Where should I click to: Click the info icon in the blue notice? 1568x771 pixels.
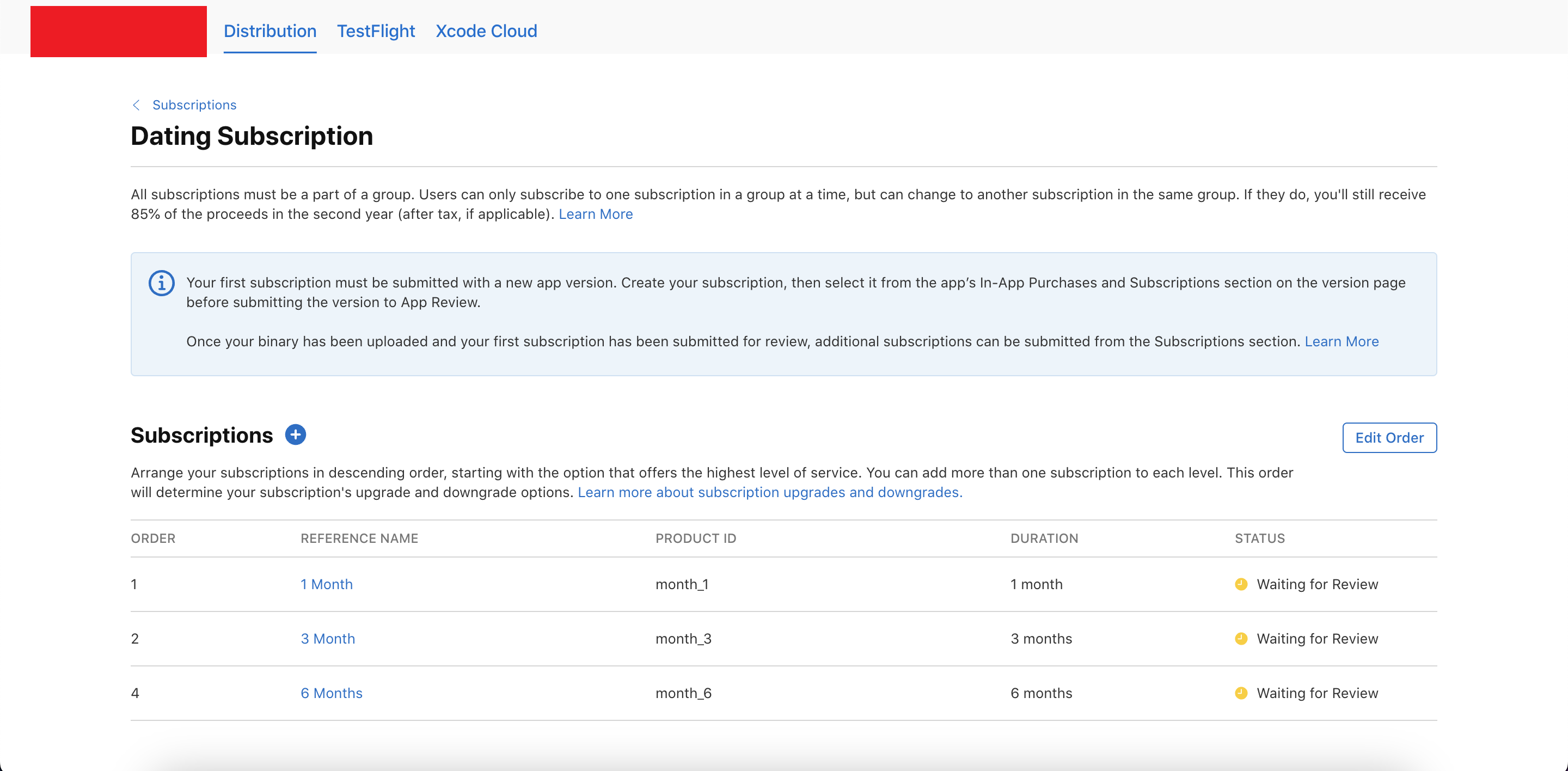tap(161, 284)
